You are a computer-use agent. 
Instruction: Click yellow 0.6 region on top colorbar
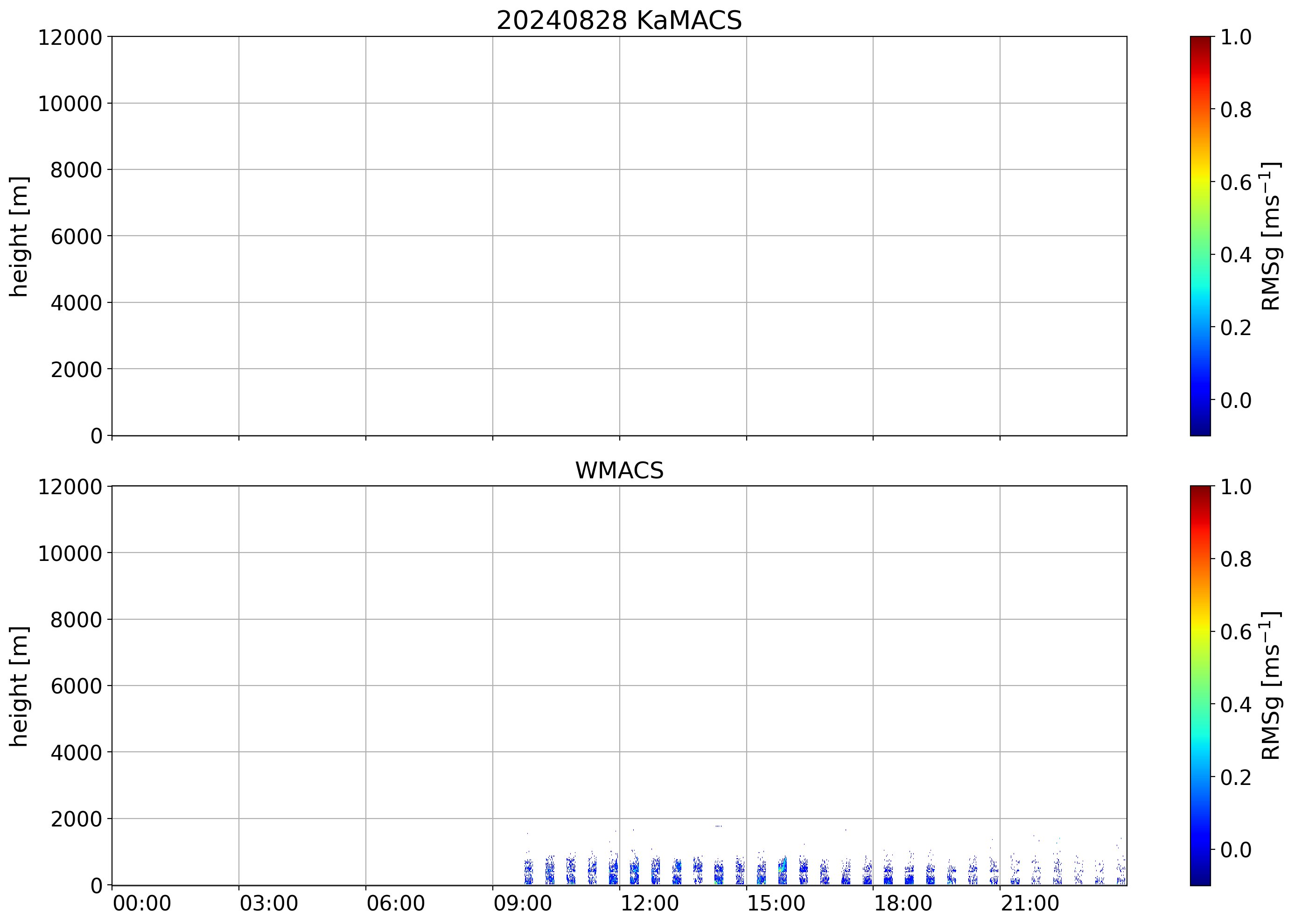pyautogui.click(x=1200, y=182)
